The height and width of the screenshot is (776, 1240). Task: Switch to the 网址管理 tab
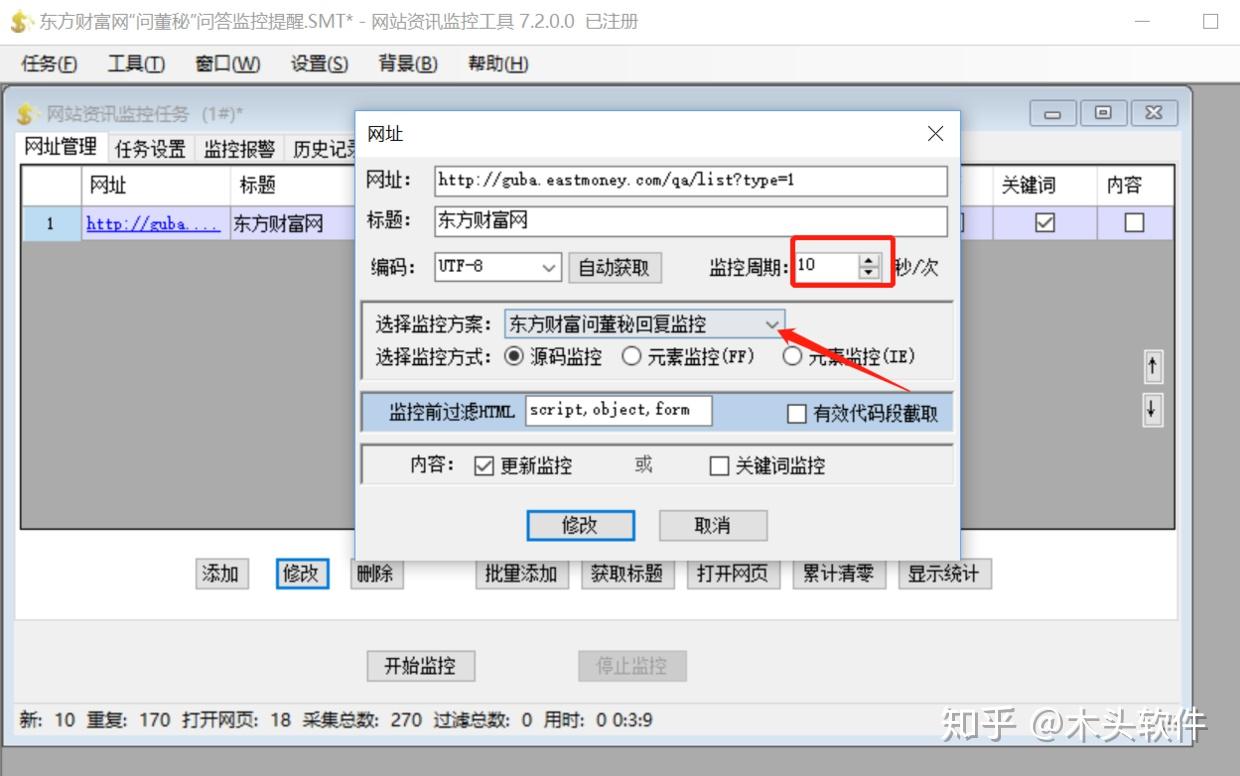click(61, 147)
